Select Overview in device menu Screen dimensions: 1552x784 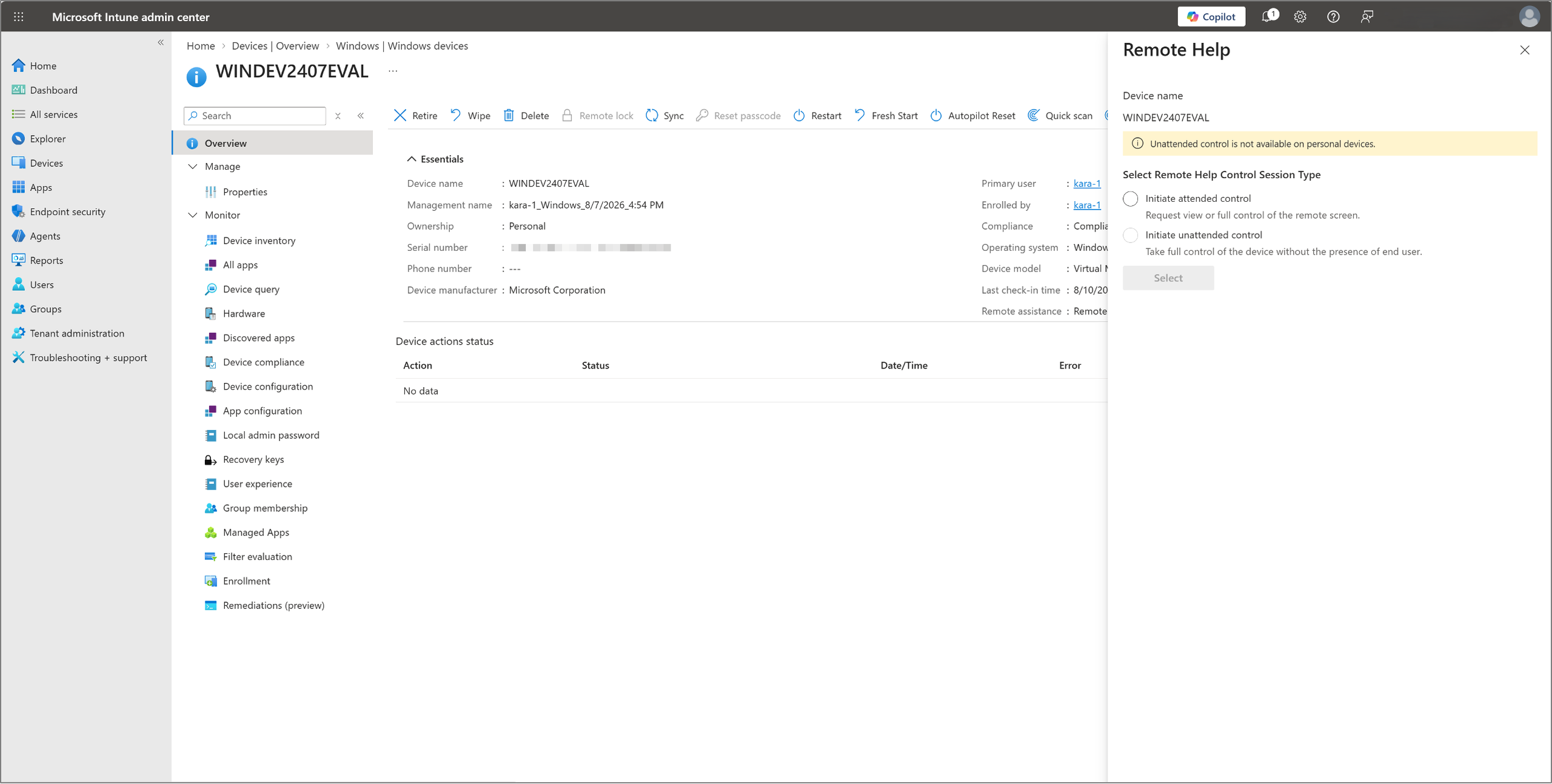click(x=273, y=143)
